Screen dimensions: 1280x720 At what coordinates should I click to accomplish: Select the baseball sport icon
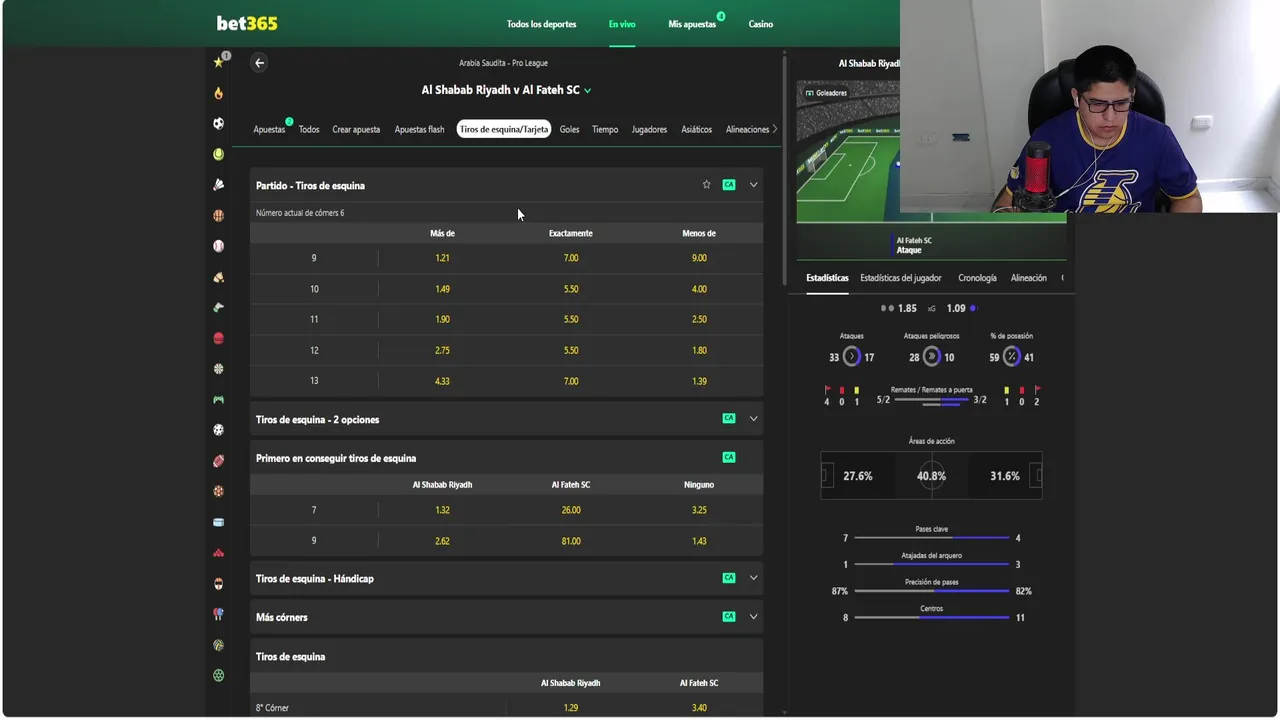click(218, 246)
